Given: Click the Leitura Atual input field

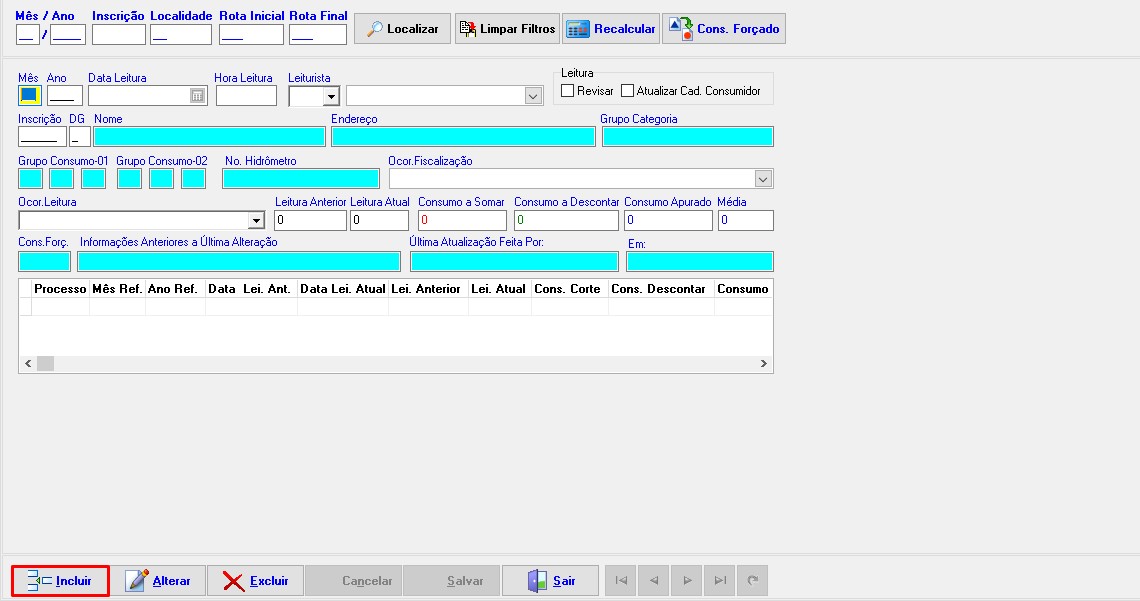Looking at the screenshot, I should [x=379, y=221].
